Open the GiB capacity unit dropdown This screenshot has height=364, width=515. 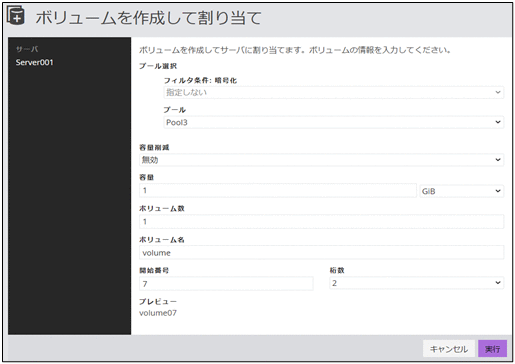coord(462,191)
